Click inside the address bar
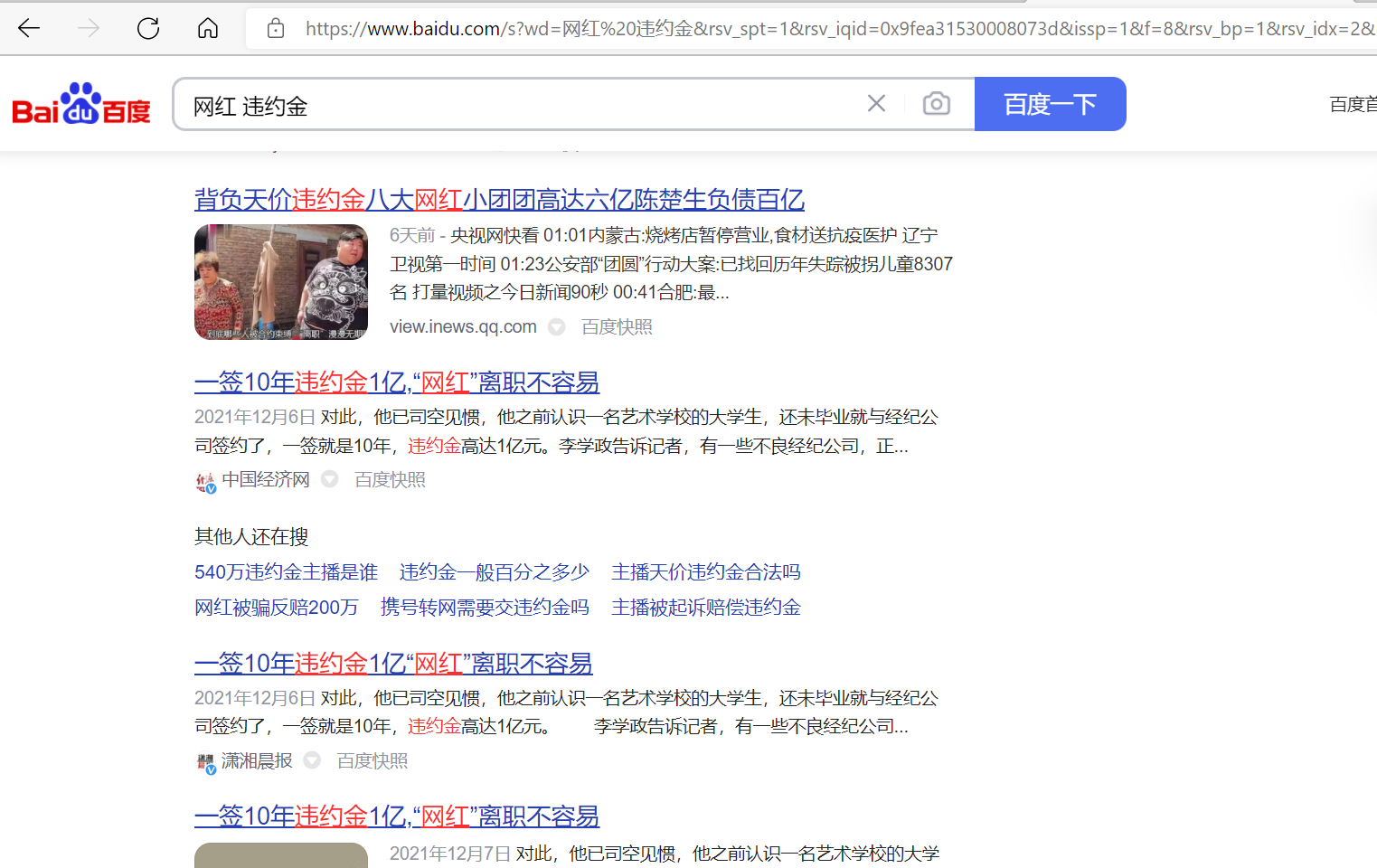 (633, 28)
